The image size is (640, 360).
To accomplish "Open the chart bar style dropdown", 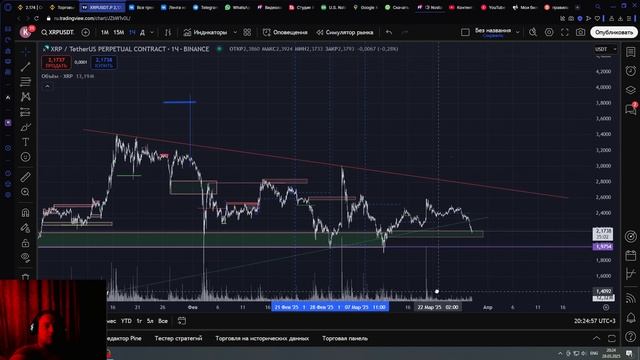I will pos(168,32).
